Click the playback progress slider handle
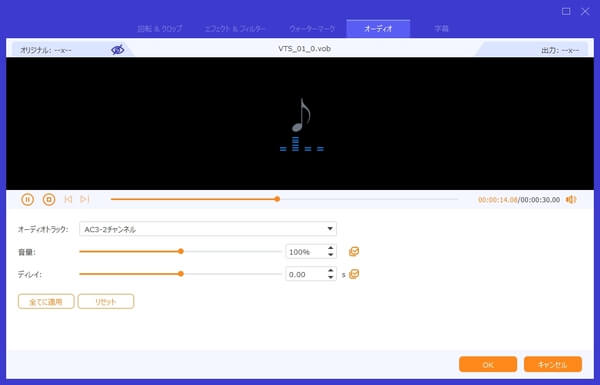 pyautogui.click(x=277, y=199)
